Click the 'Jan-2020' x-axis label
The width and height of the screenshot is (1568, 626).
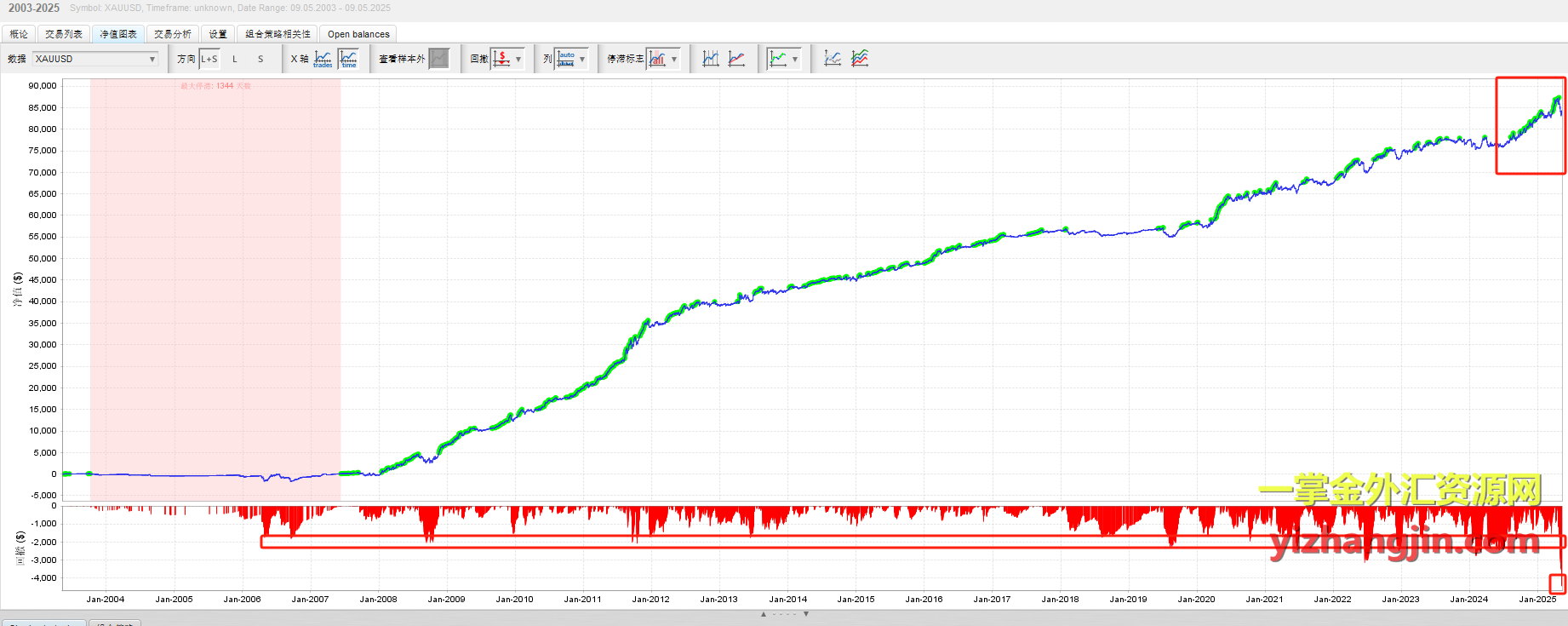(x=1196, y=599)
